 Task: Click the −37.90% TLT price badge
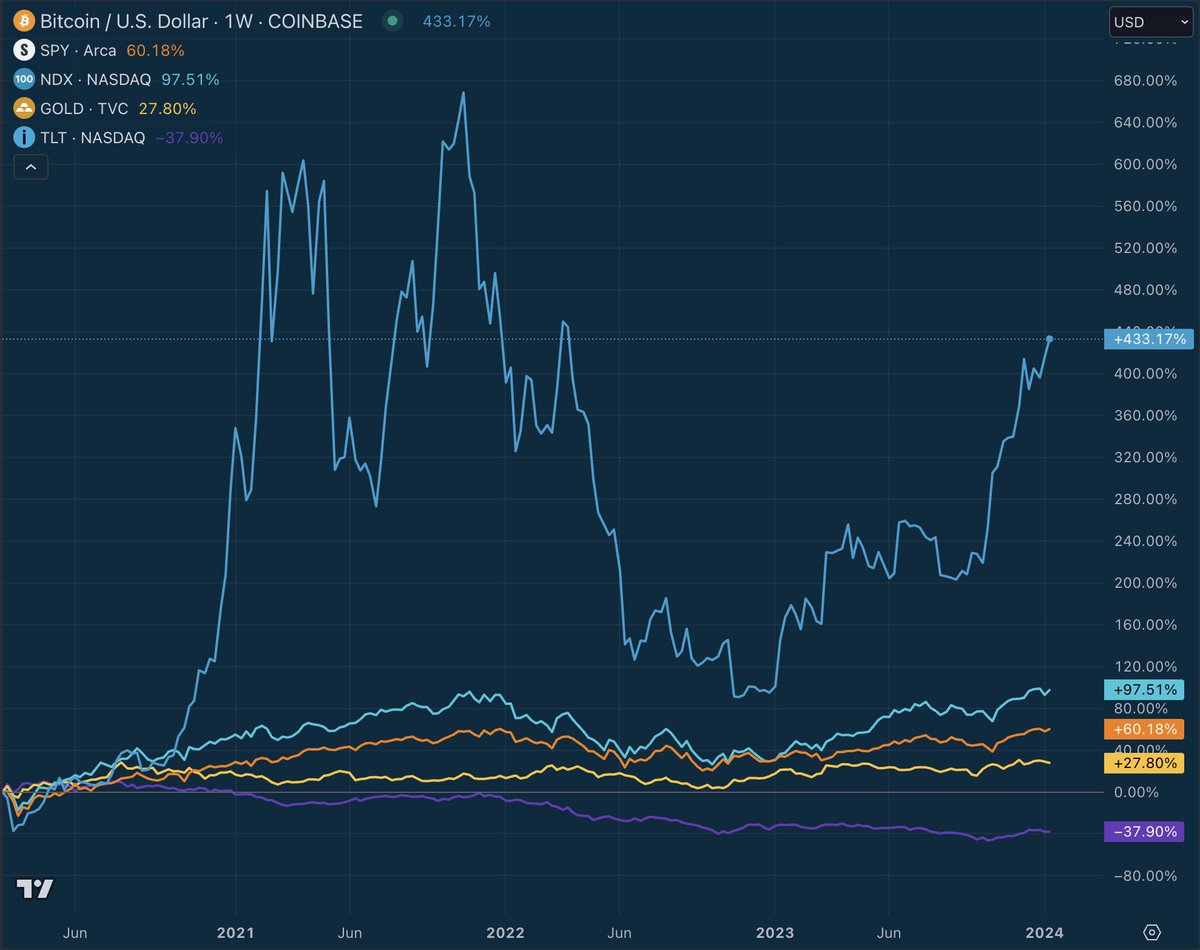[x=1143, y=830]
